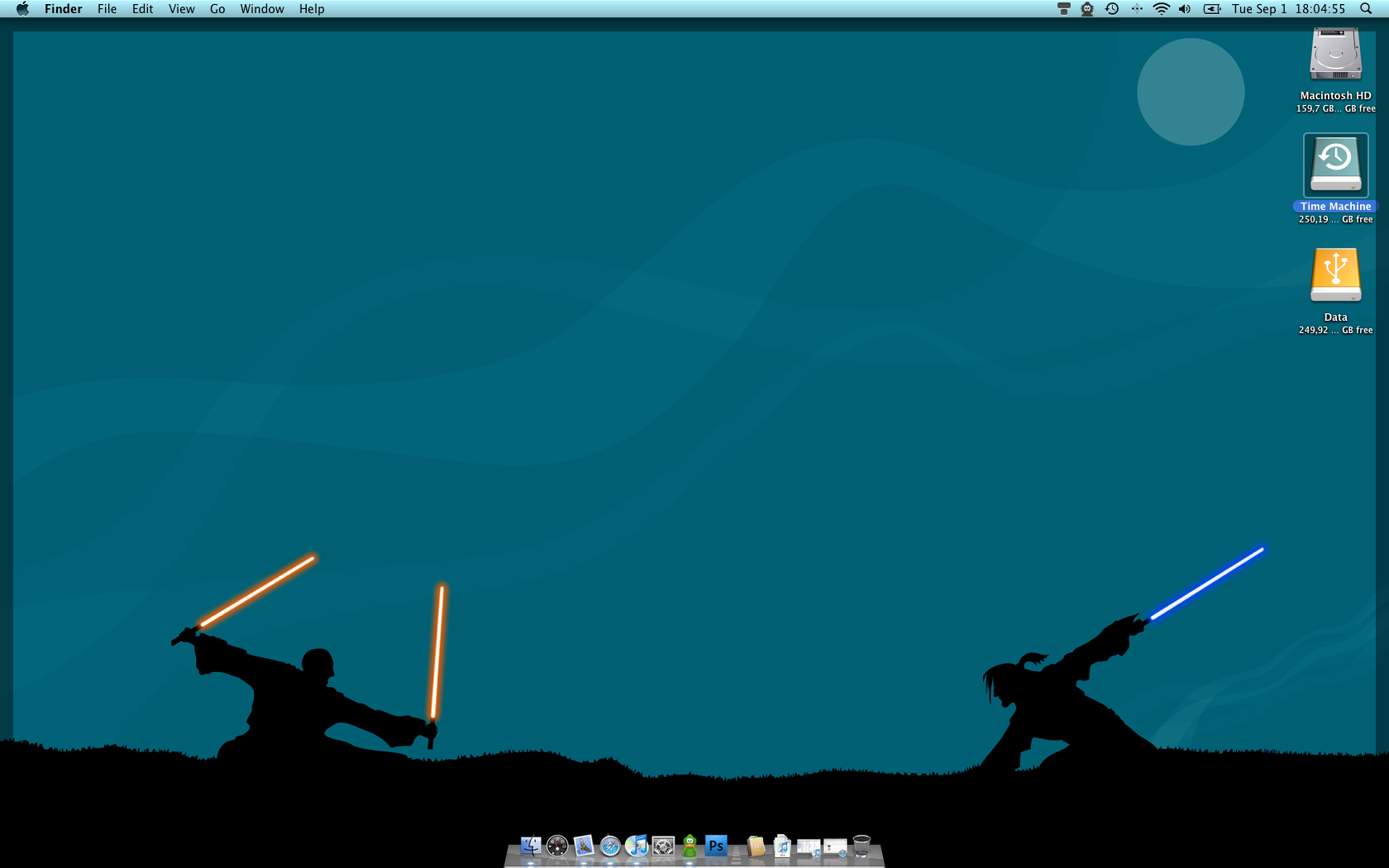Image resolution: width=1389 pixels, height=868 pixels.
Task: Open the Wi-Fi status menu
Action: [x=1162, y=9]
